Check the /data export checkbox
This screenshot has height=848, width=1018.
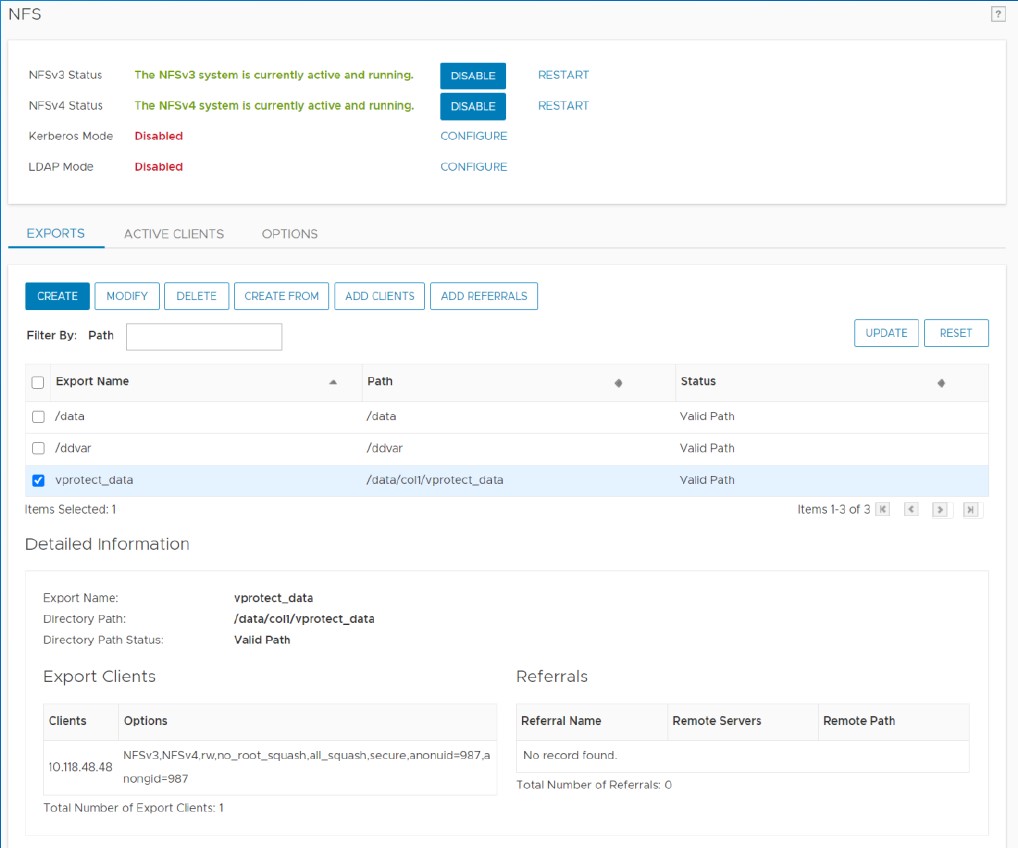38,417
